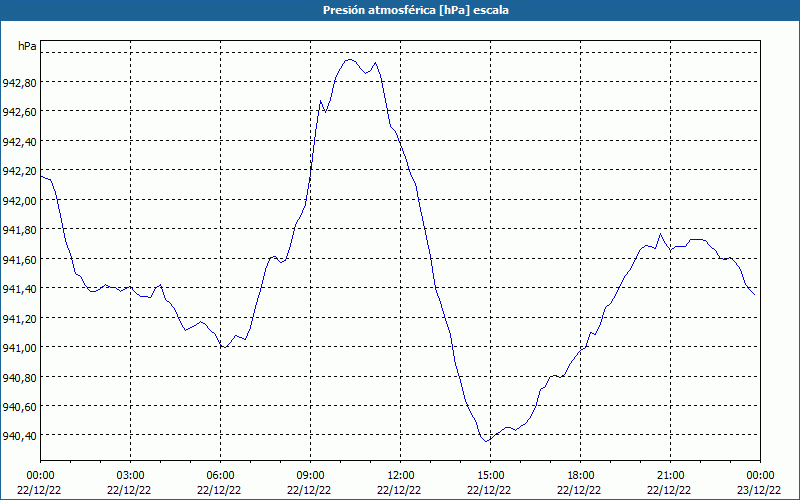This screenshot has height=500, width=800.
Task: Pick the 941,00 y-axis label
Action: tap(20, 347)
